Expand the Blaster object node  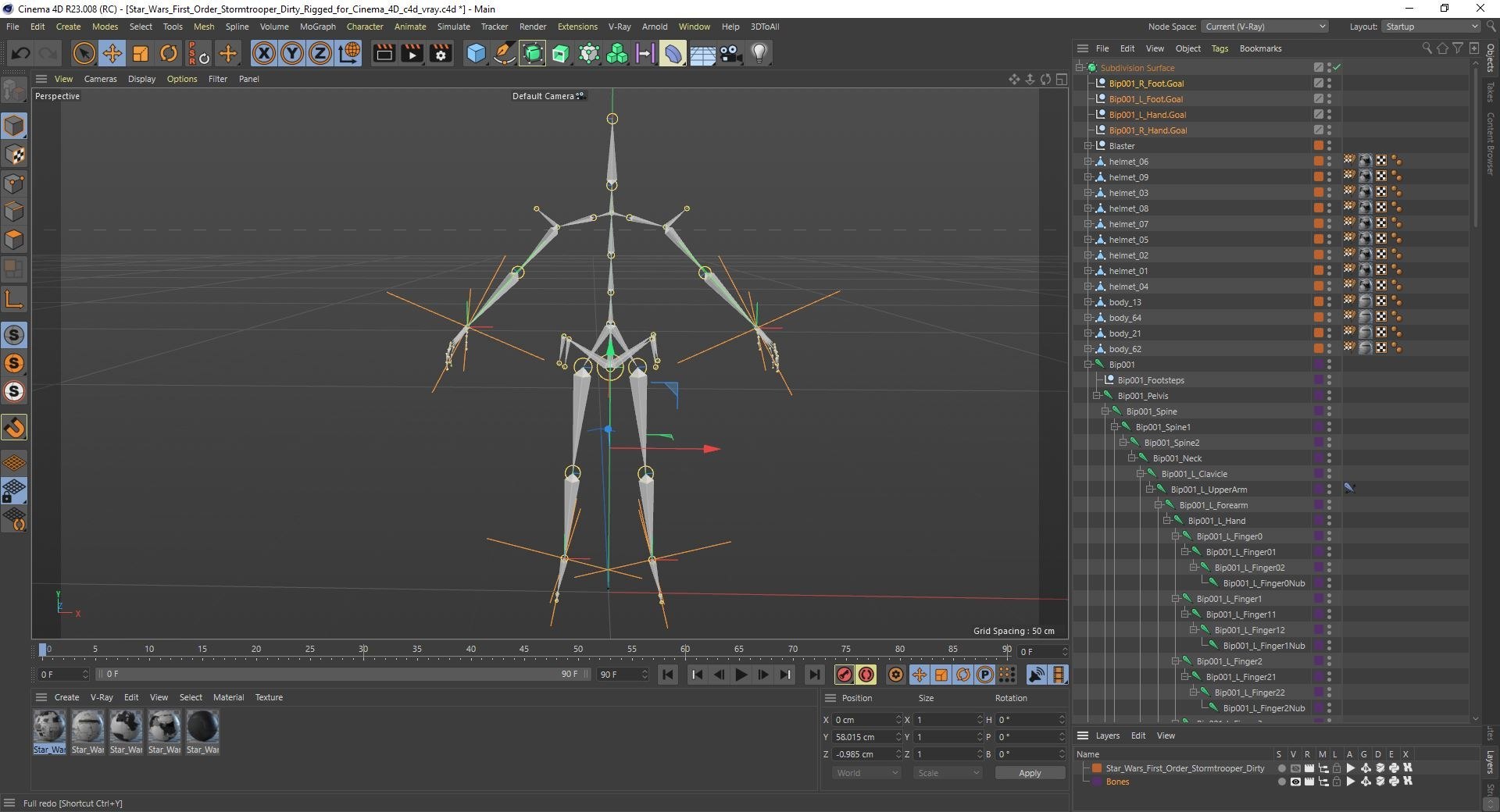point(1087,146)
